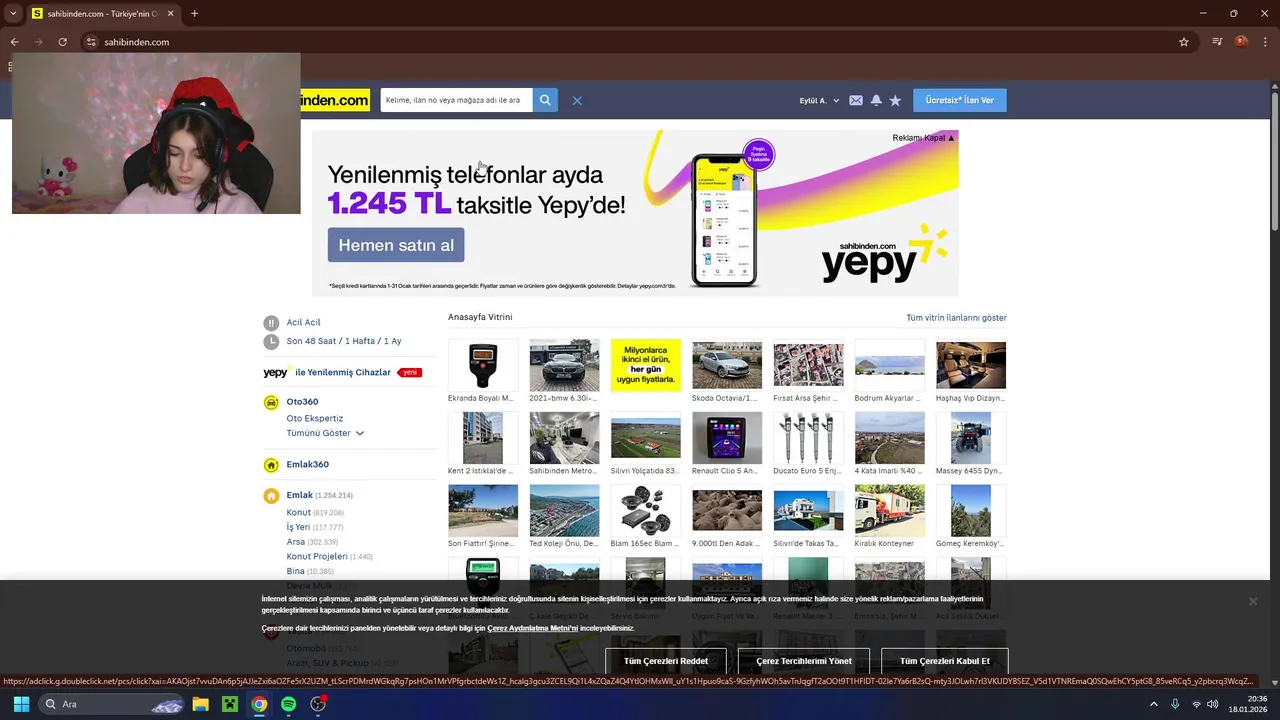
Task: Click the orange Emlak category icon
Action: (271, 496)
